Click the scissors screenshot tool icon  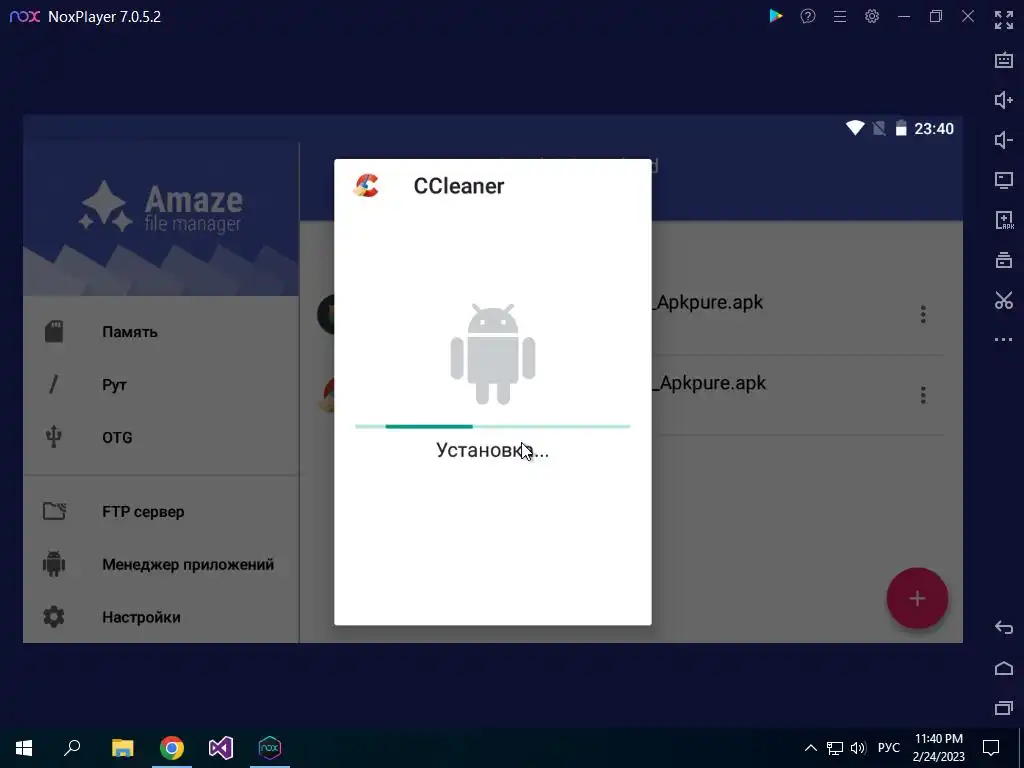[x=1004, y=300]
